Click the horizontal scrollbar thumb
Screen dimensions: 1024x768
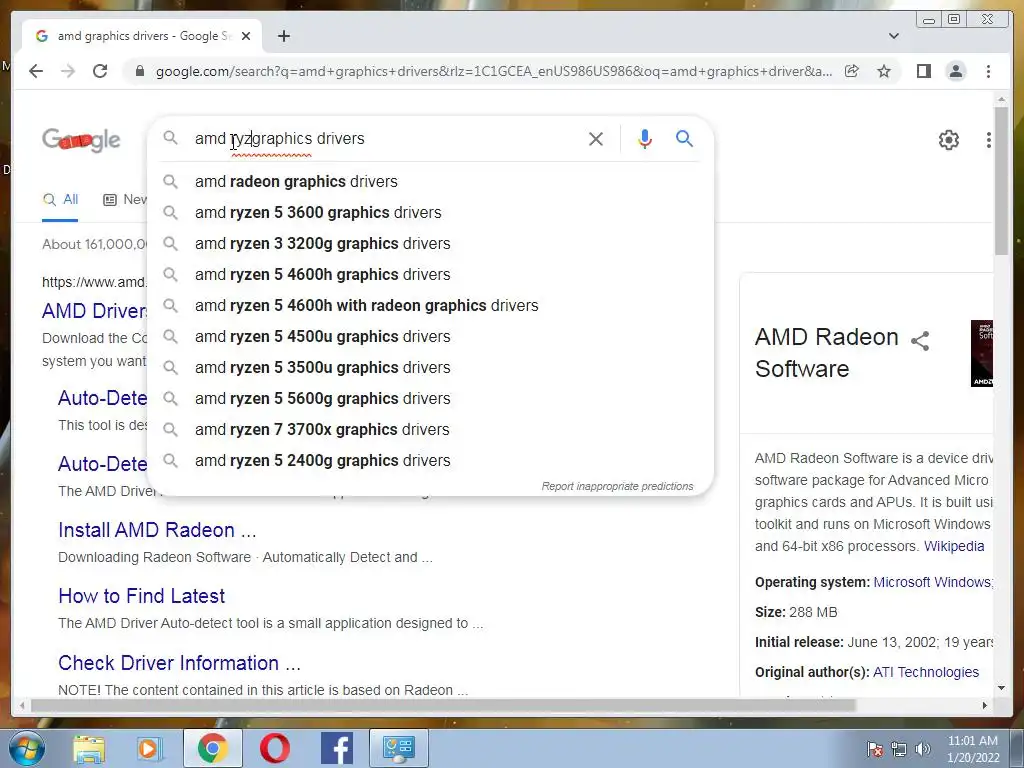tap(443, 705)
